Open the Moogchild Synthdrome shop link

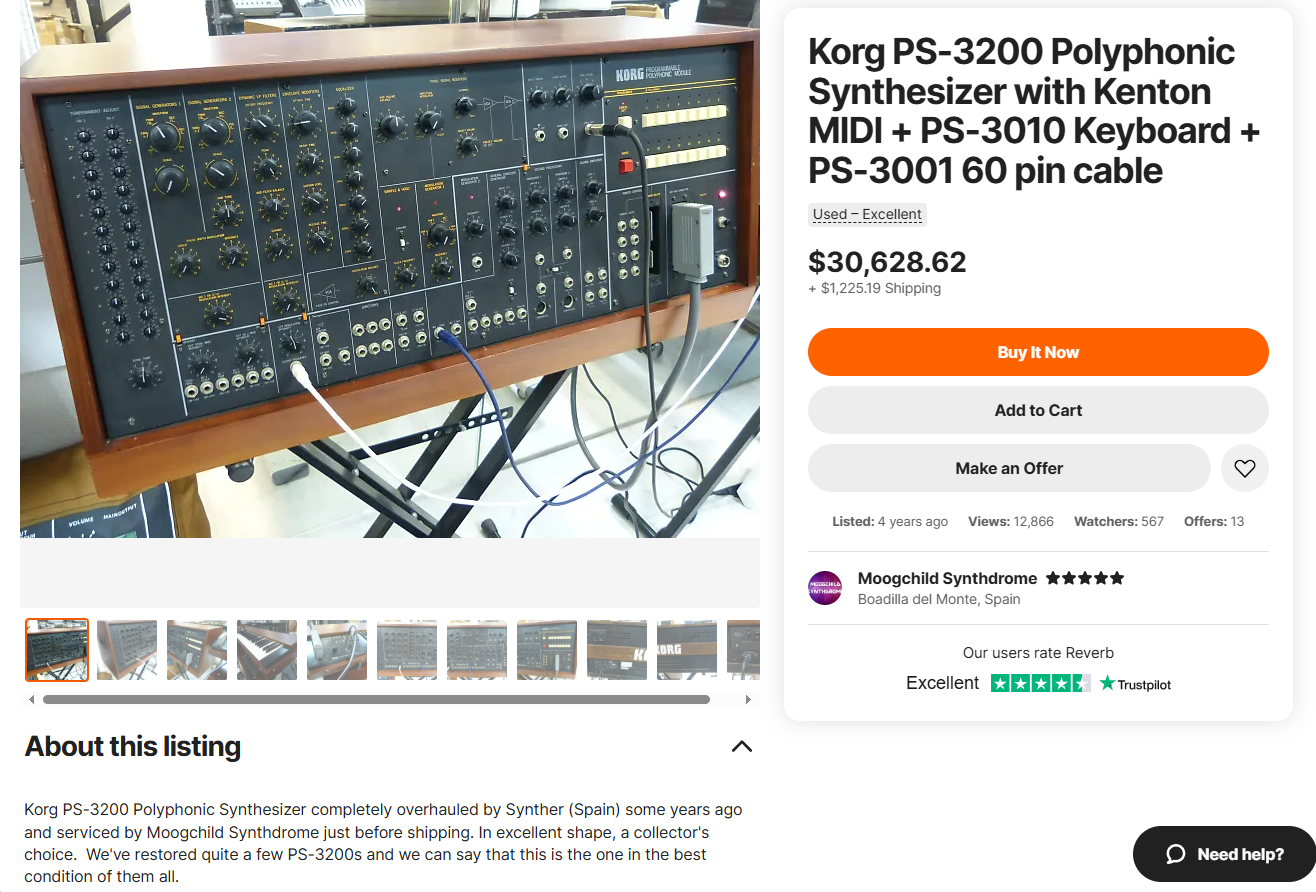point(947,578)
